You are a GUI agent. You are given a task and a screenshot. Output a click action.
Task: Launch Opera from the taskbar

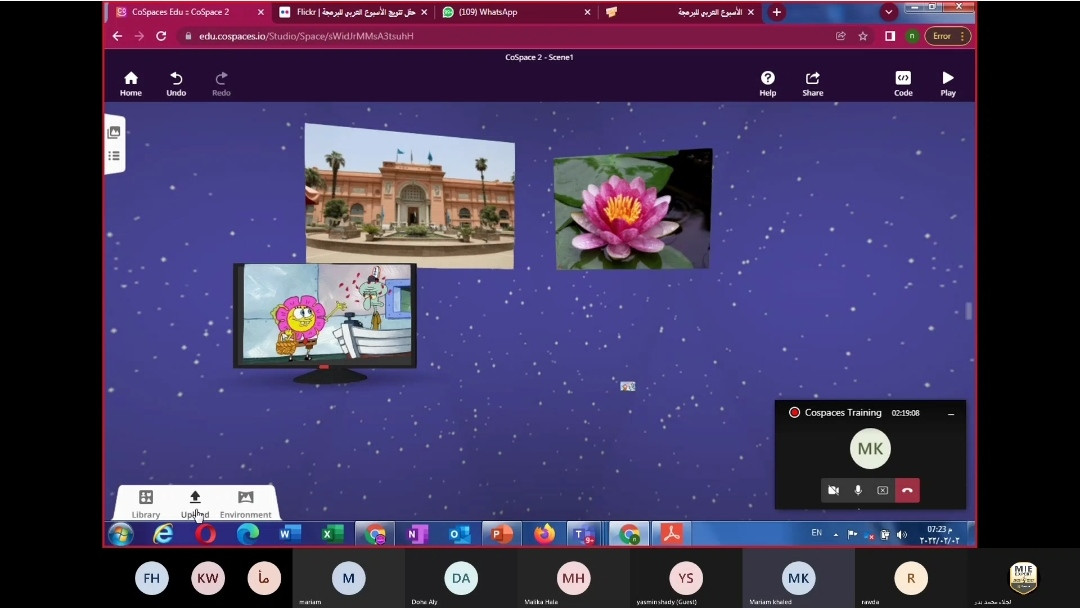point(205,534)
